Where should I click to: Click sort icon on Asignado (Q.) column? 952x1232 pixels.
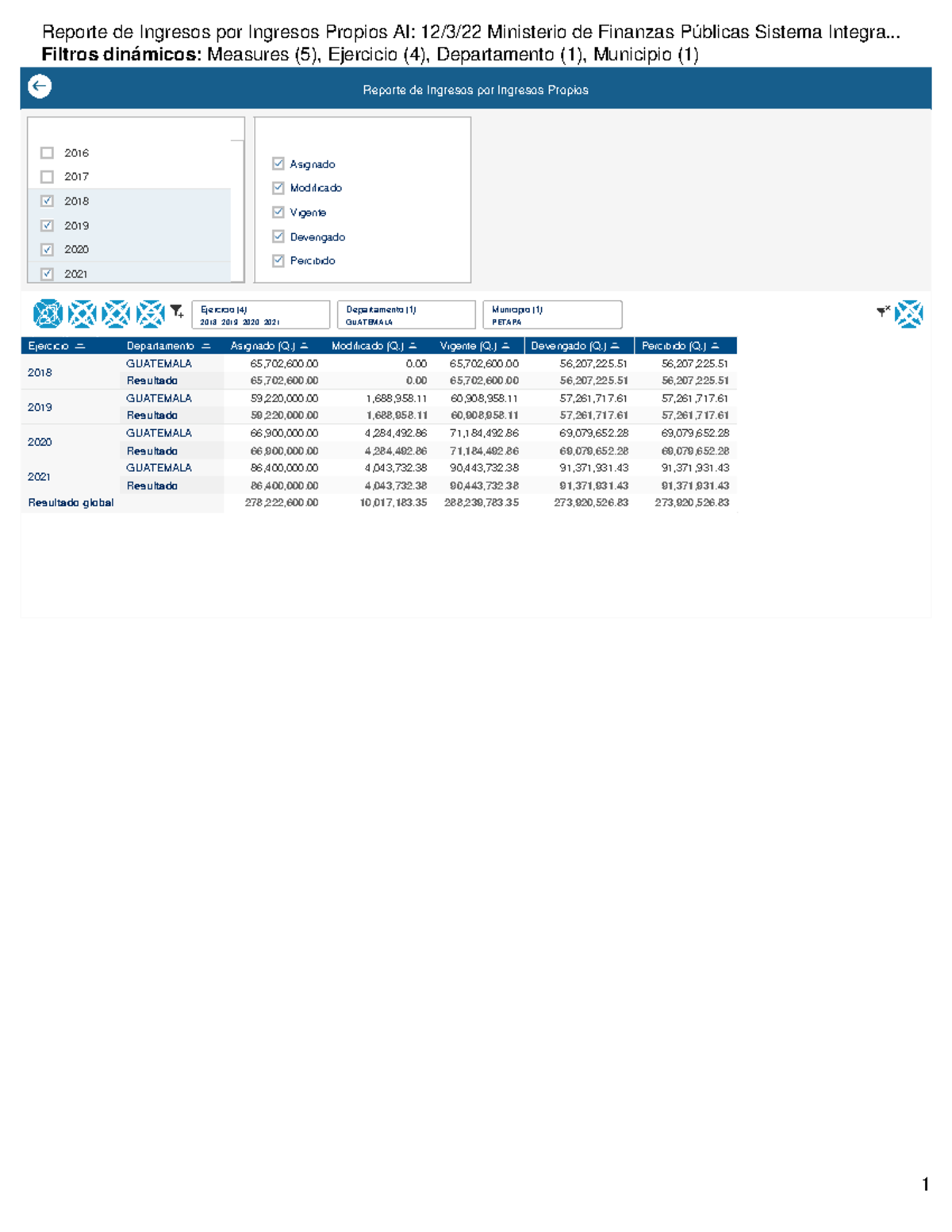pos(305,346)
